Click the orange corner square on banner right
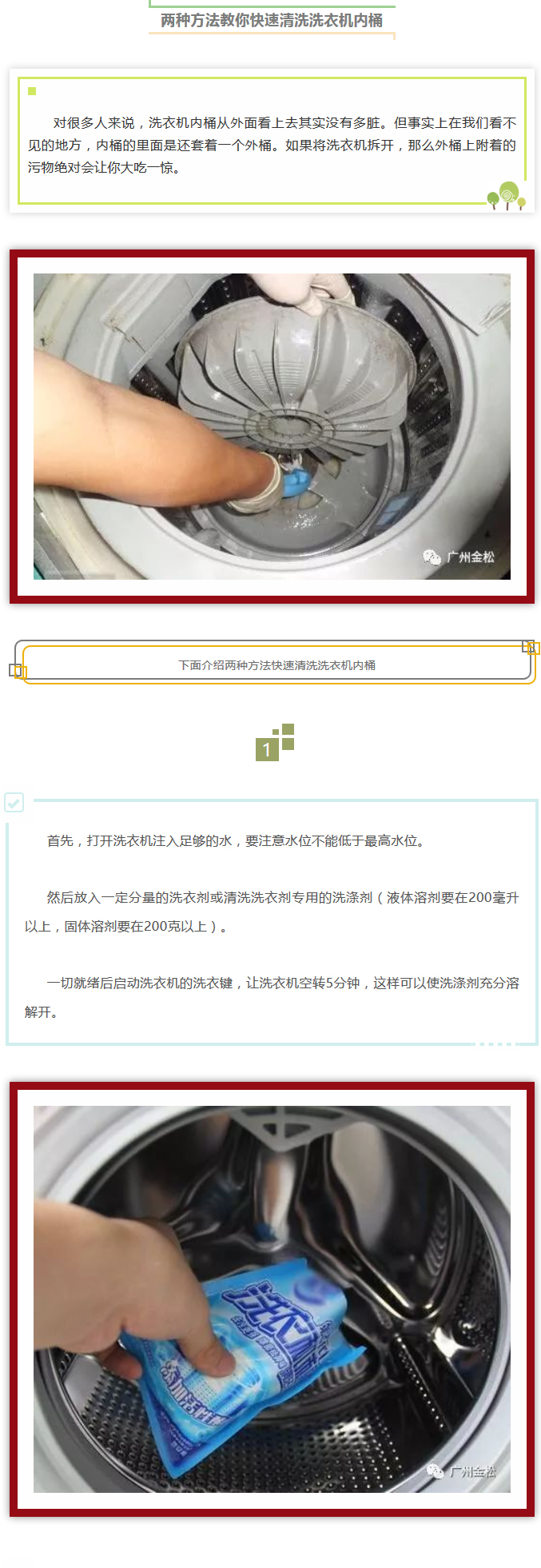This screenshot has height=1568, width=541. point(534,648)
